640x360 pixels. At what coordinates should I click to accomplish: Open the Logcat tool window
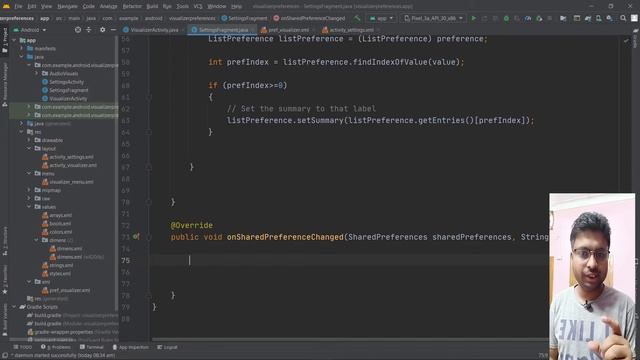pos(167,347)
